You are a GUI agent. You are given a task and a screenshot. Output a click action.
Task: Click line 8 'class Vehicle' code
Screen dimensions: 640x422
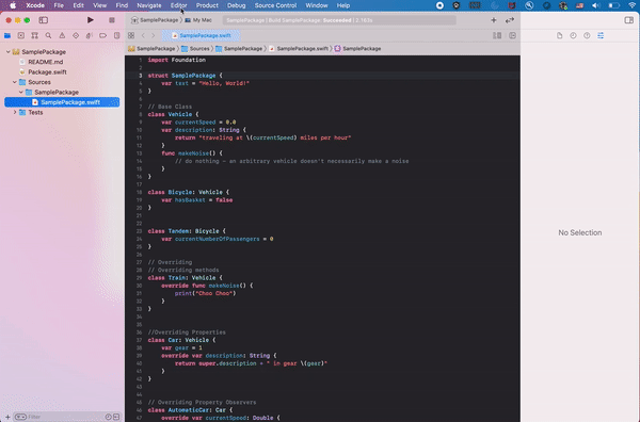pos(173,114)
